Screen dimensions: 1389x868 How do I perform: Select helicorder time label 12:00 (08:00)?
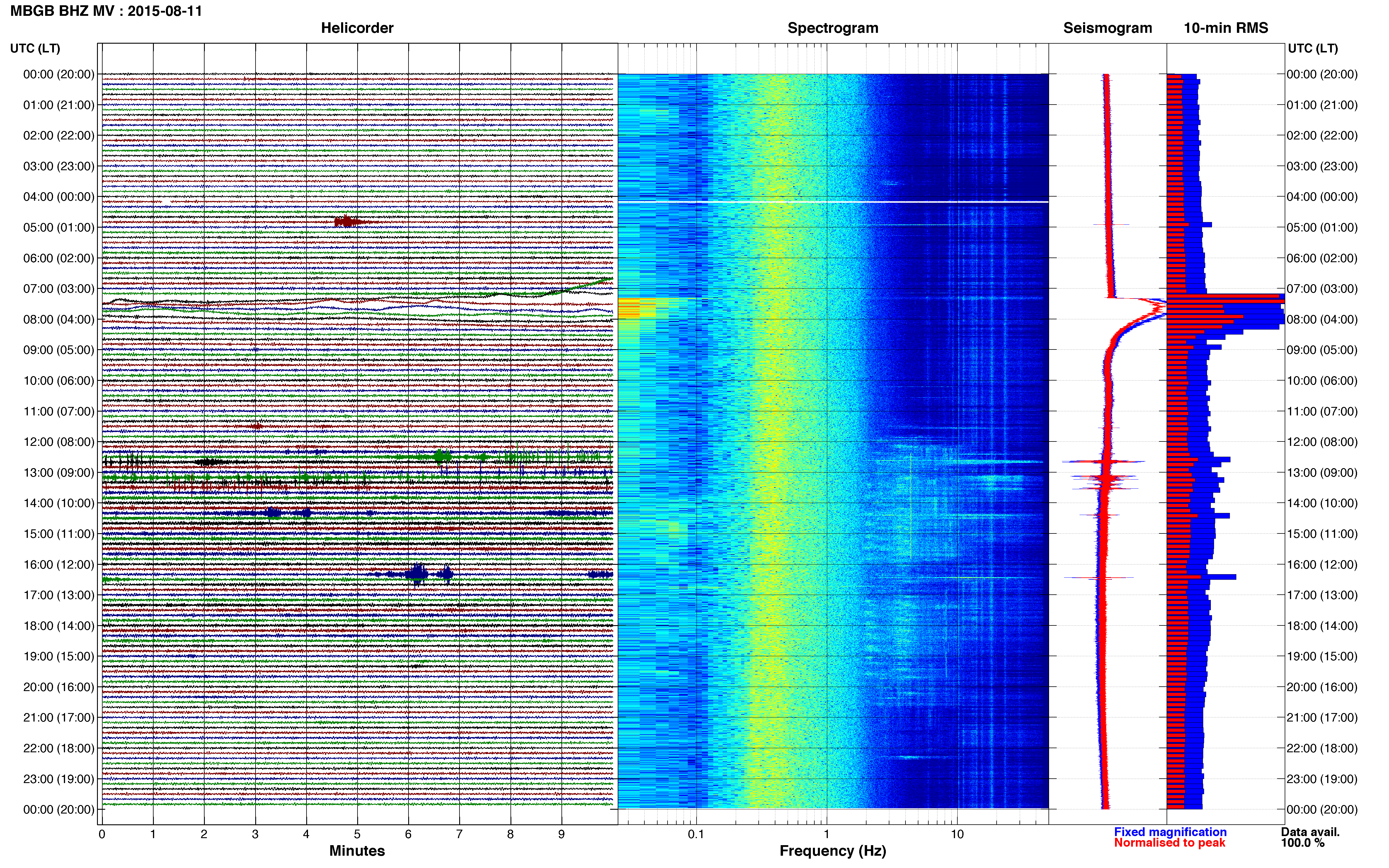point(59,442)
